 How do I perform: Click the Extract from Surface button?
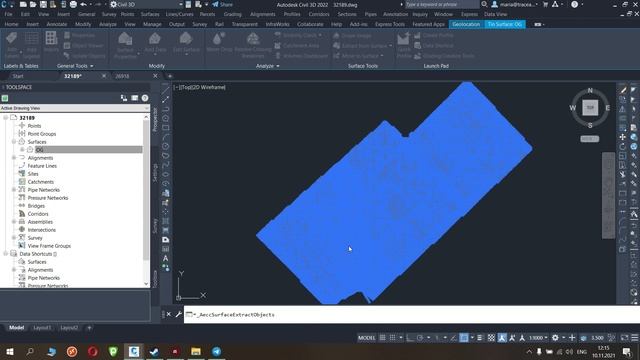[361, 46]
